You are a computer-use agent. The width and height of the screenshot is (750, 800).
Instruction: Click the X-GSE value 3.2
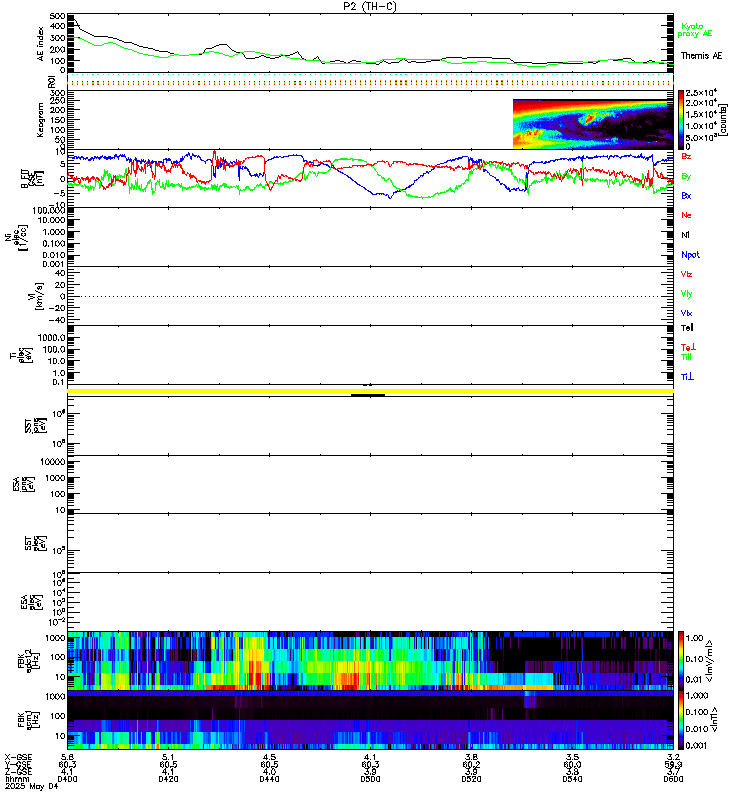673,757
